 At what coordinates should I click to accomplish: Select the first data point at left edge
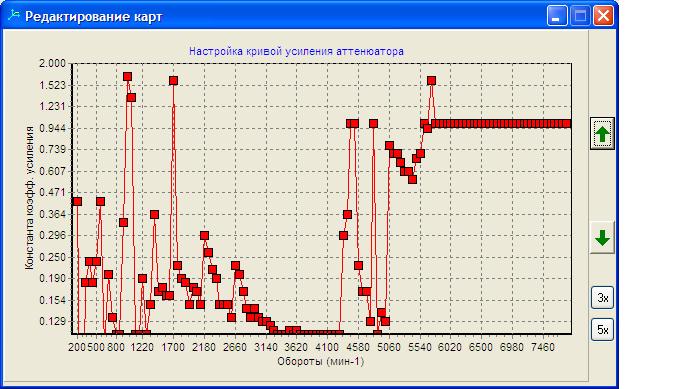[x=77, y=201]
